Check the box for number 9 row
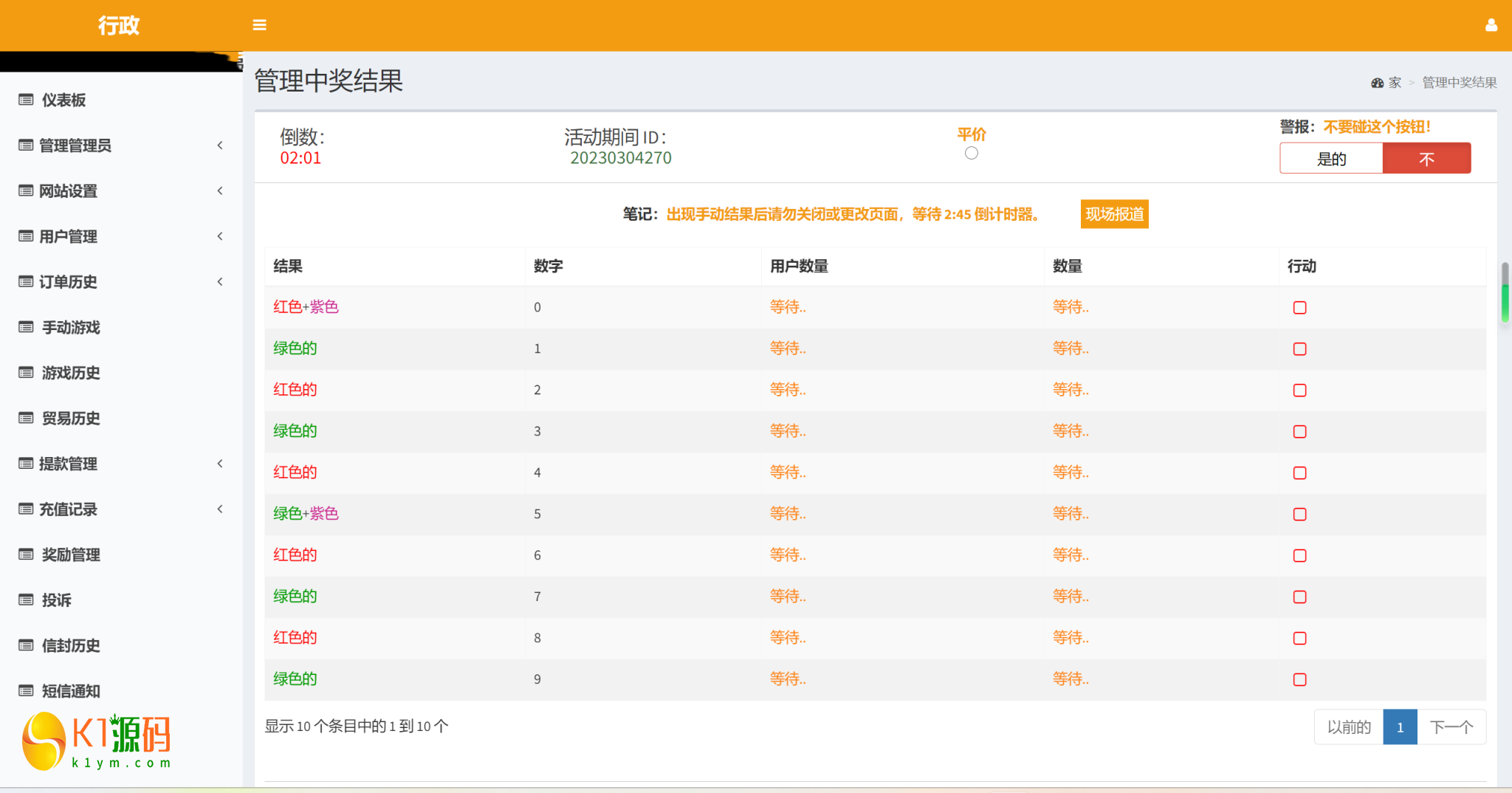The image size is (1512, 793). (1299, 679)
